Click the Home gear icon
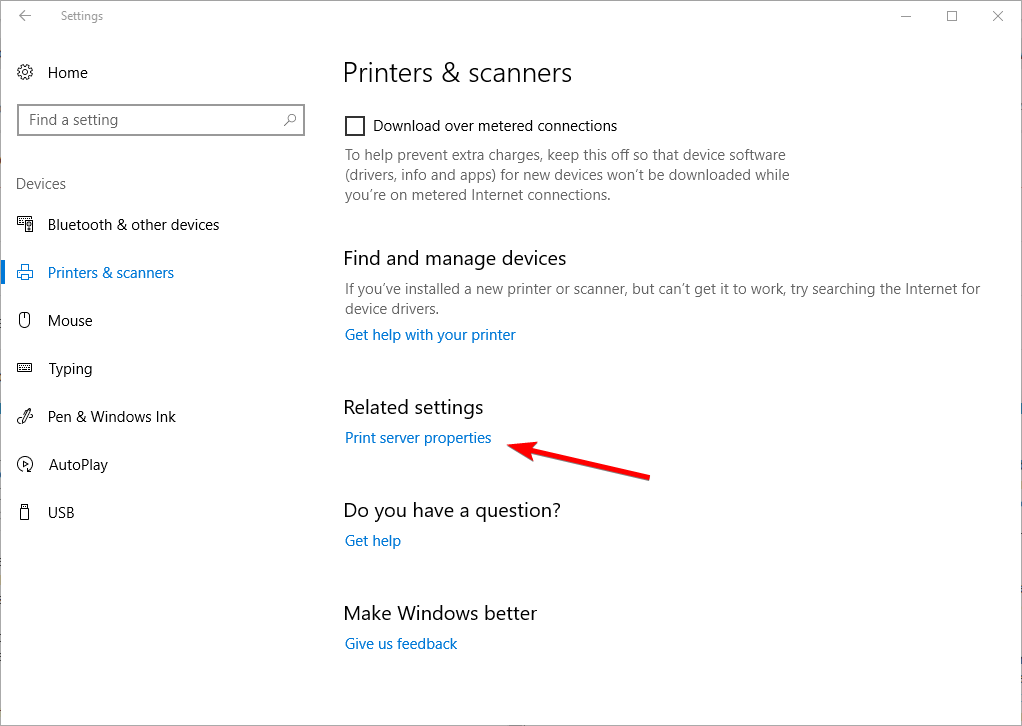The image size is (1022, 726). coord(25,72)
